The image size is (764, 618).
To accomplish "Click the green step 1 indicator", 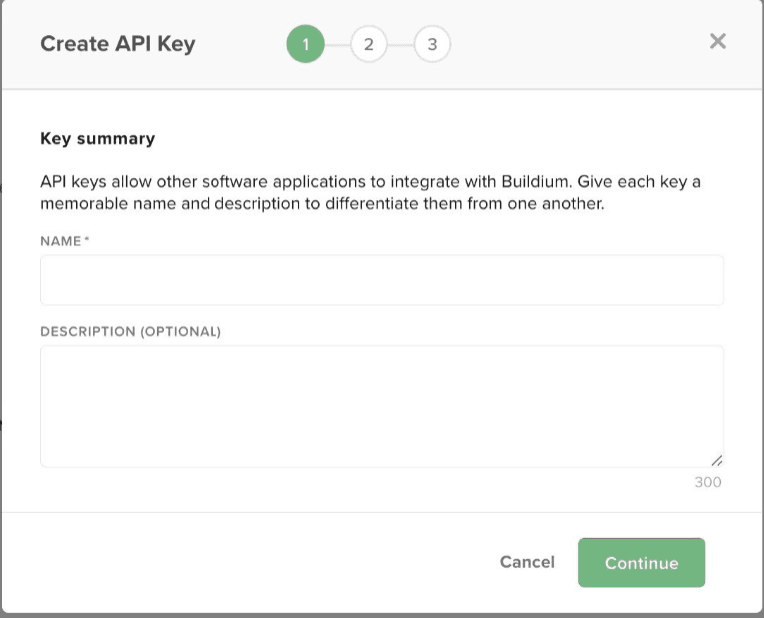I will point(305,44).
